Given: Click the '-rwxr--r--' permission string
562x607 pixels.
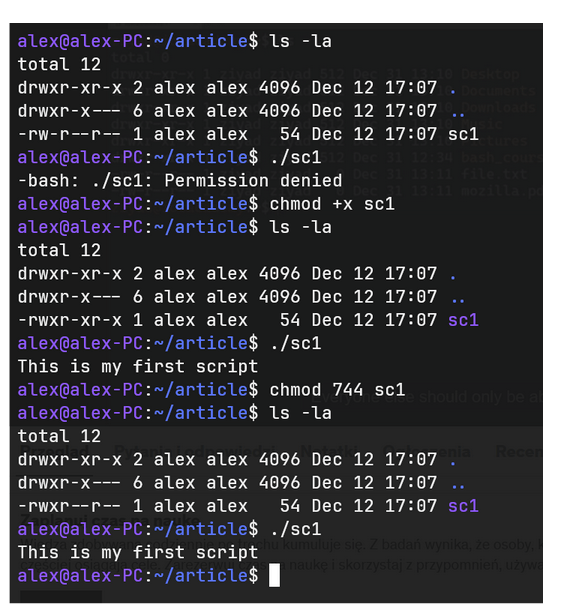Looking at the screenshot, I should coord(70,506).
